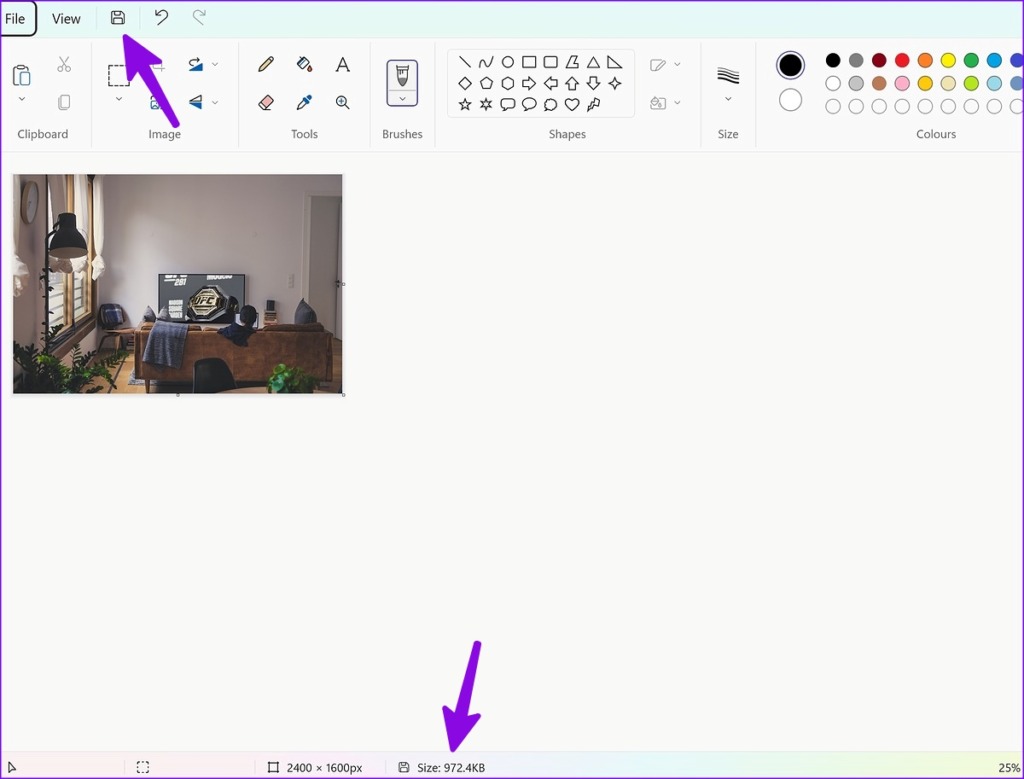
Task: Select the heart shape
Action: coord(571,103)
